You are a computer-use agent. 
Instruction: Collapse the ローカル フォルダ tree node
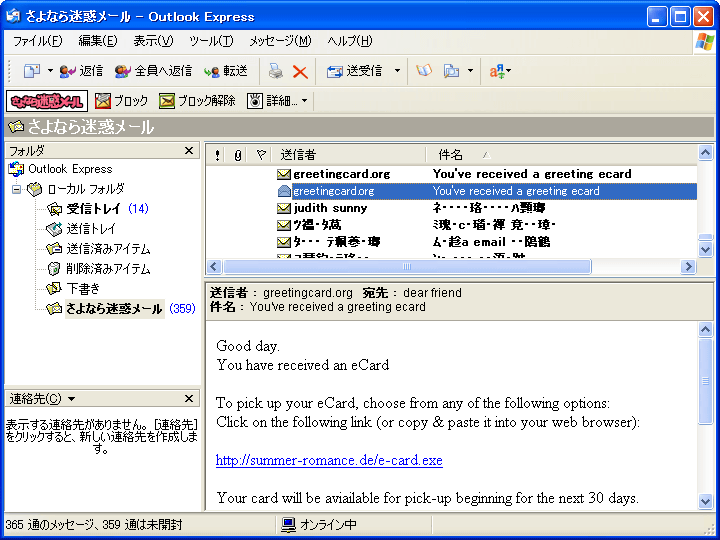17,189
